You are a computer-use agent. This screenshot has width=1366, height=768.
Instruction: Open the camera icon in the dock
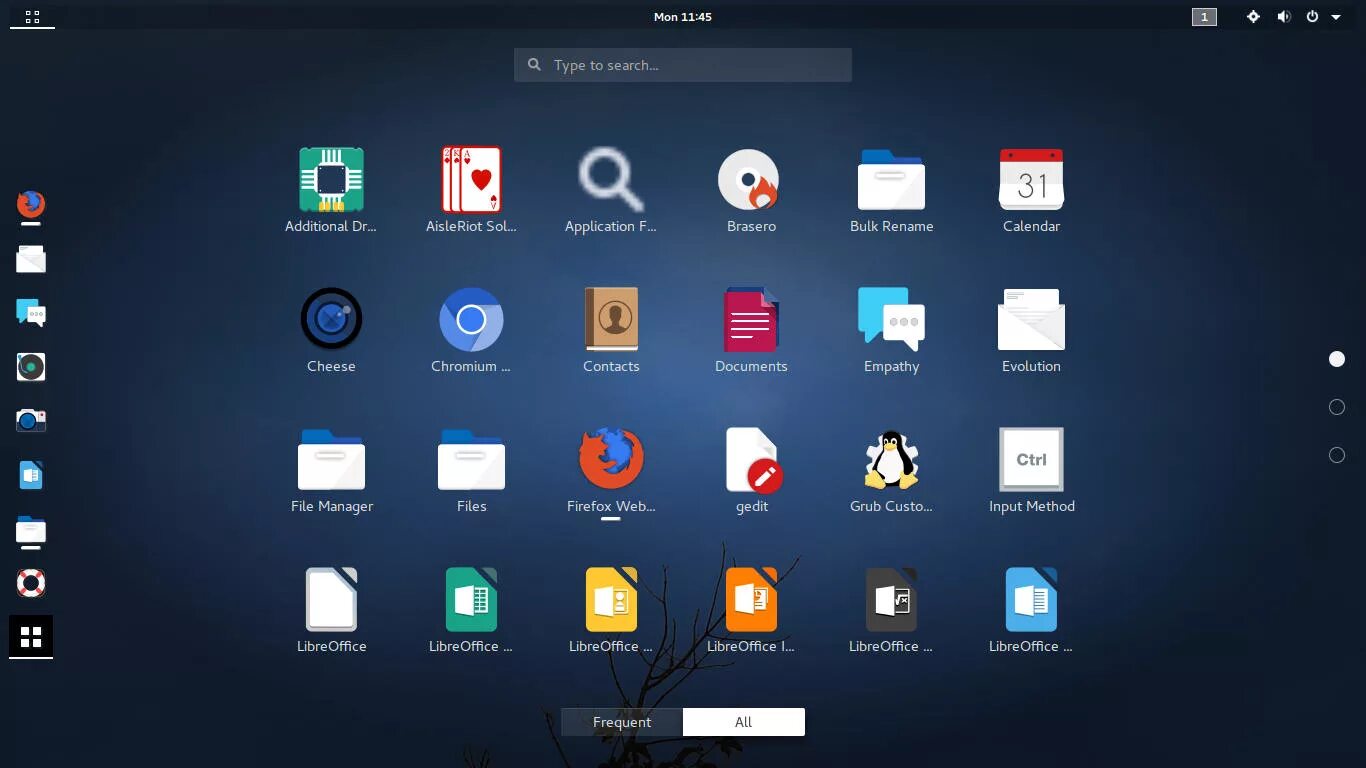pyautogui.click(x=31, y=420)
